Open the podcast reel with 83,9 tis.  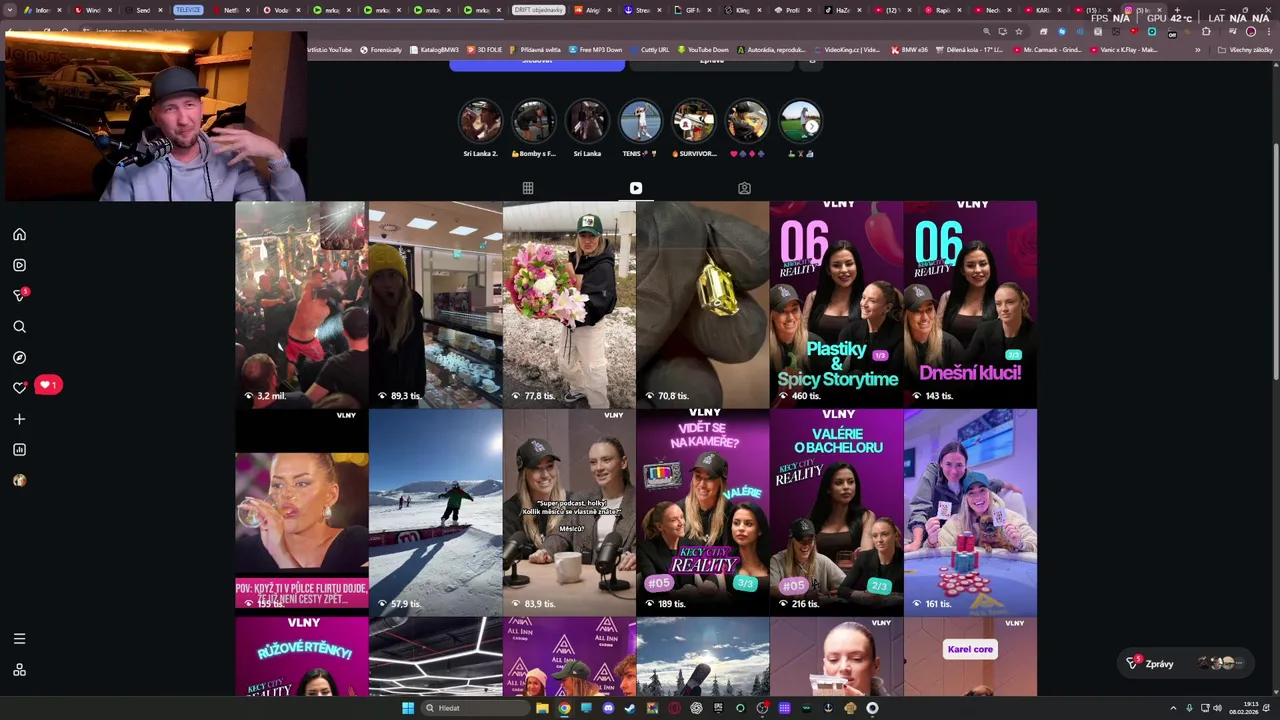tap(569, 512)
